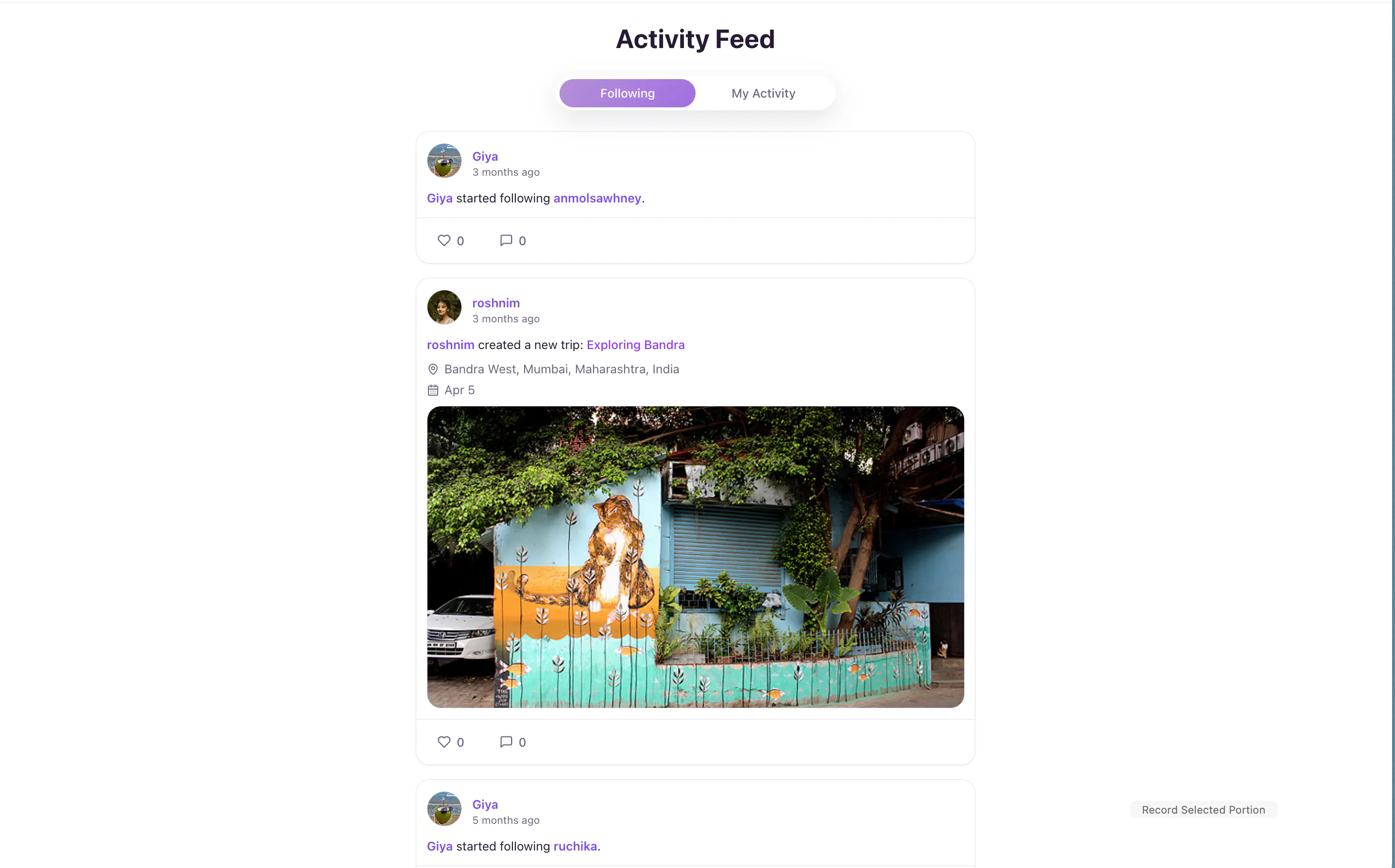Open Giya's avatar on the ruchika follow post
The width and height of the screenshot is (1395, 868).
(444, 809)
